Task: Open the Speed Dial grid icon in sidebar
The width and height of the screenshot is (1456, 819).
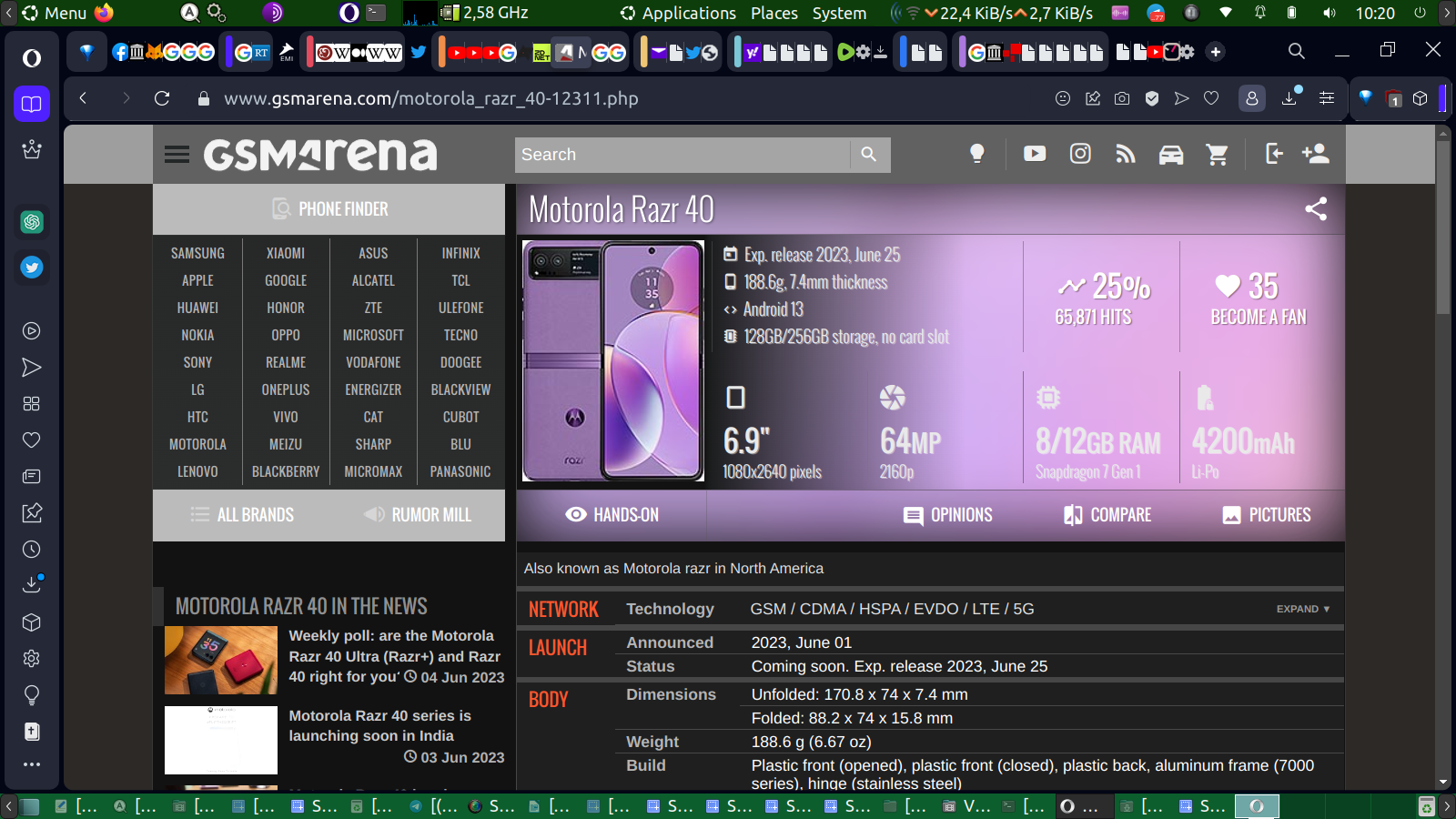Action: pyautogui.click(x=32, y=404)
